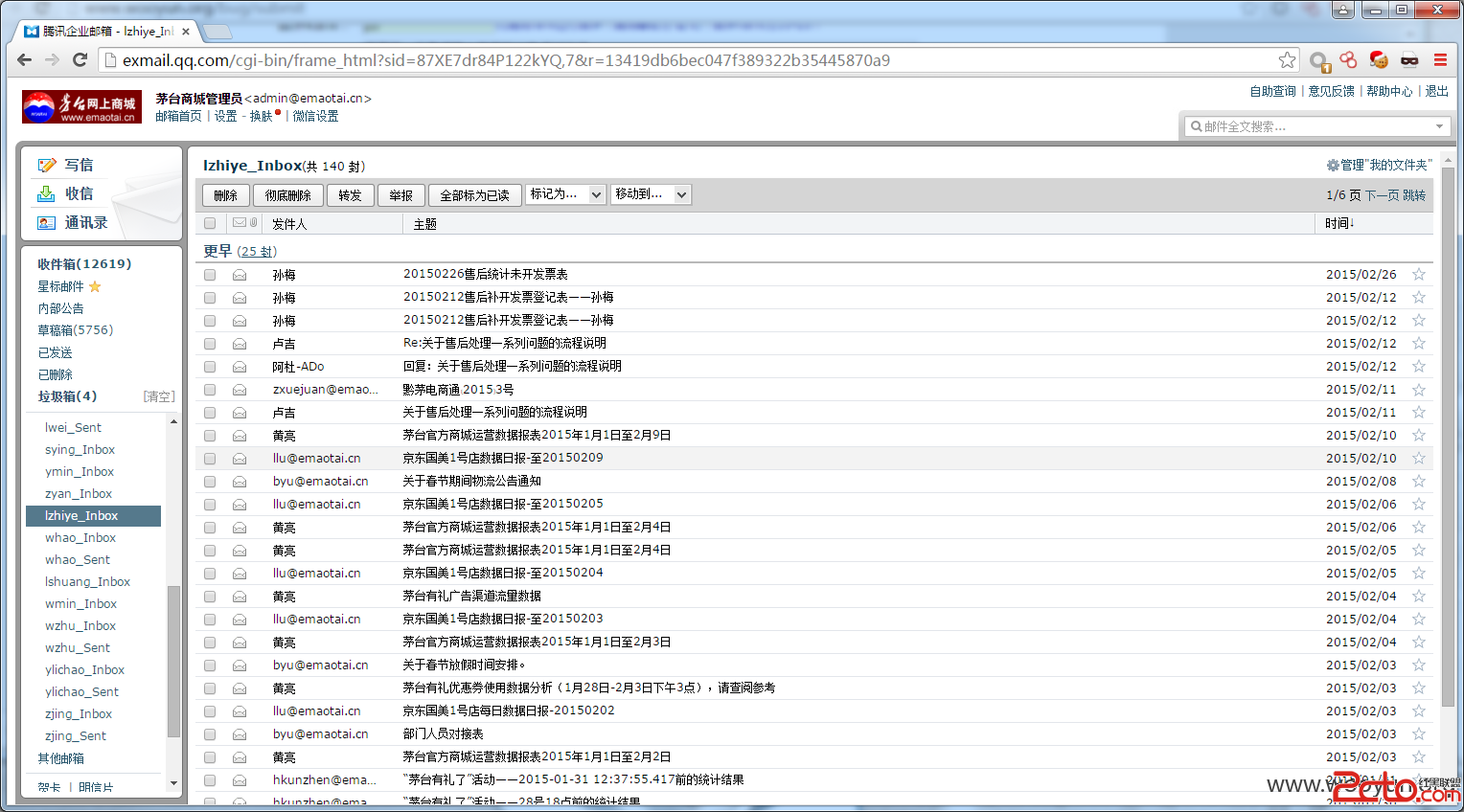Click the incognito mask extension icon
Image resolution: width=1464 pixels, height=812 pixels.
coord(1409,59)
